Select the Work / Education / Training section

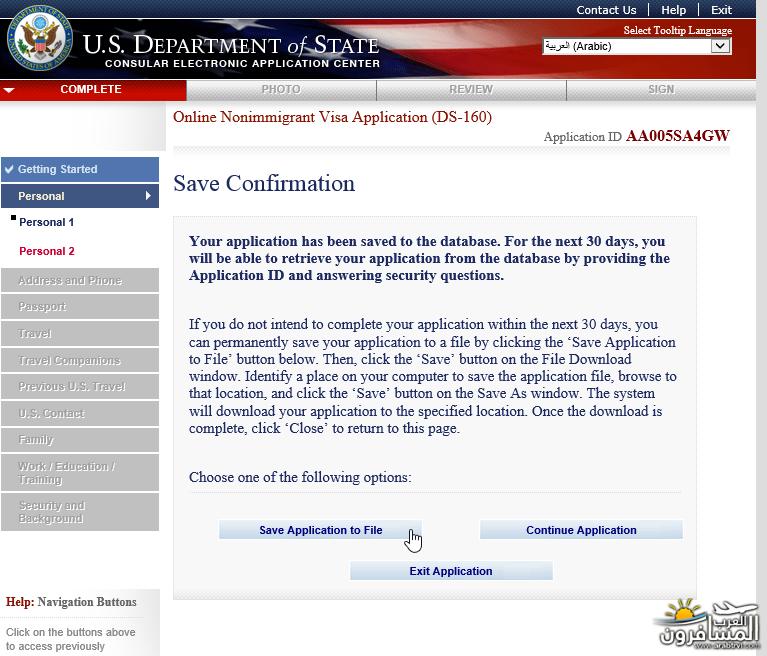tap(80, 473)
